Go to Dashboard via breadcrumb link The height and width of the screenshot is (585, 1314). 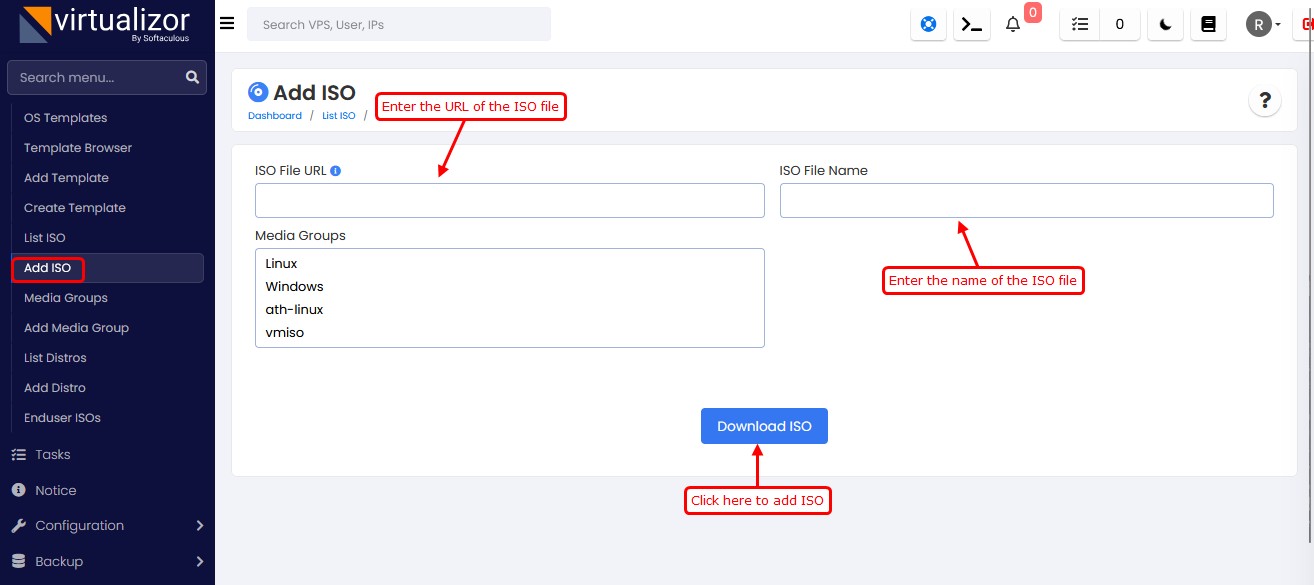(x=274, y=115)
